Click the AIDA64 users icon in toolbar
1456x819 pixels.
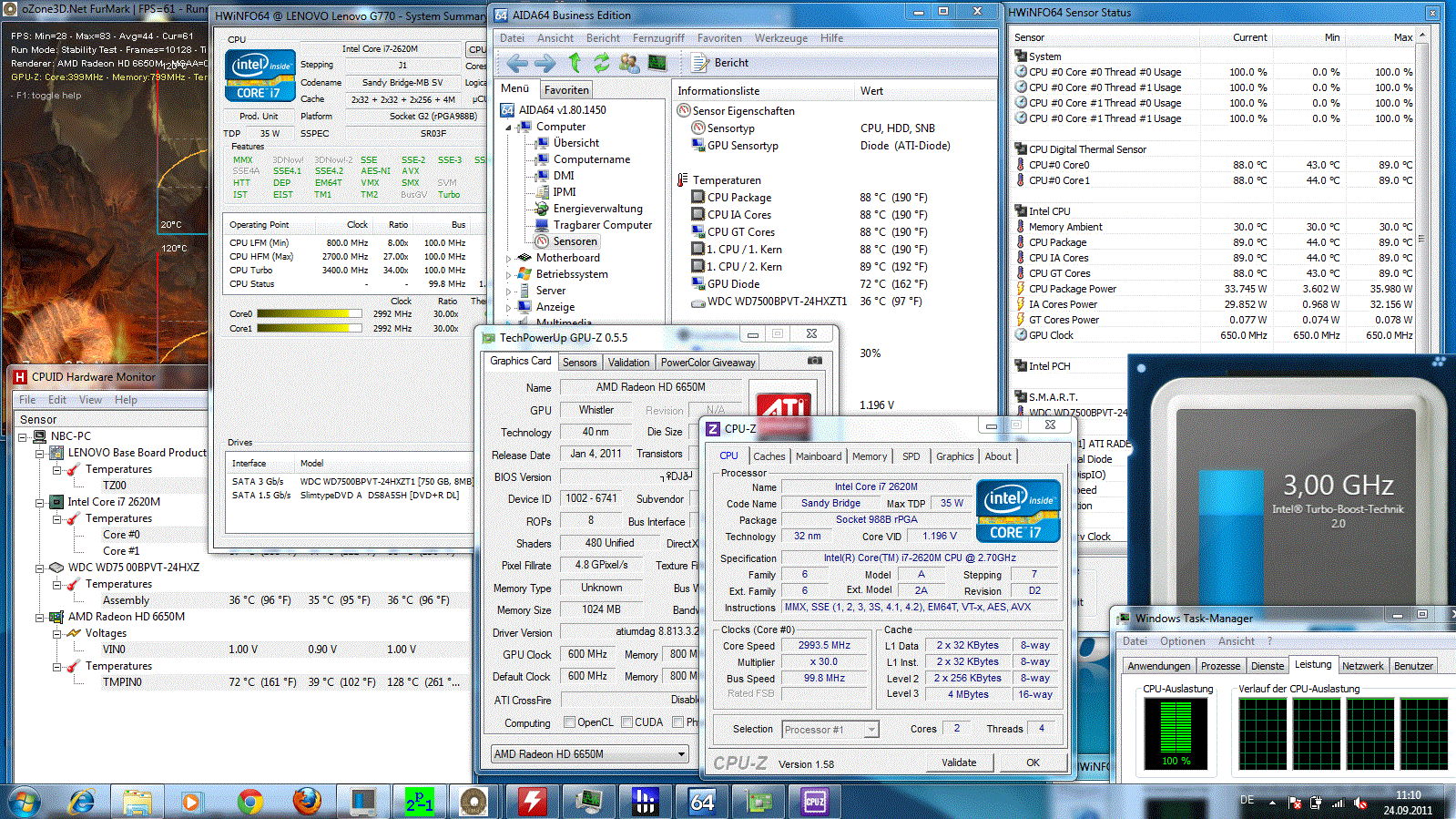[x=629, y=63]
